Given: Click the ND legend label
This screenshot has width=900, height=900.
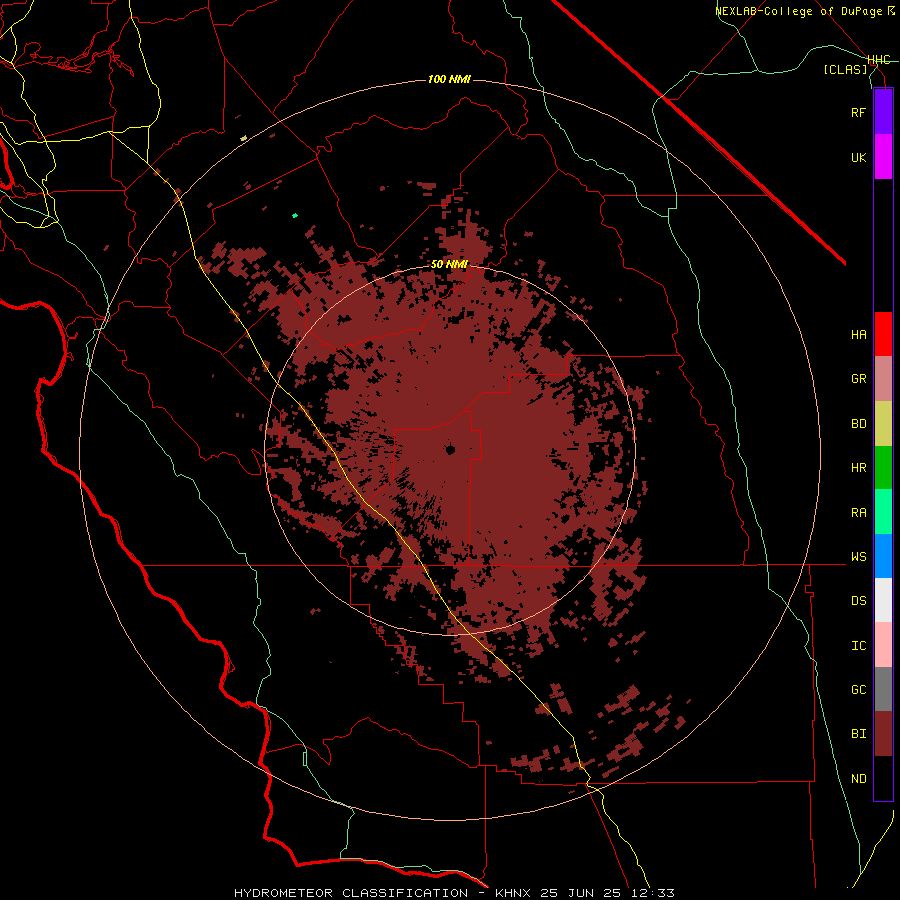Looking at the screenshot, I should click(x=858, y=779).
